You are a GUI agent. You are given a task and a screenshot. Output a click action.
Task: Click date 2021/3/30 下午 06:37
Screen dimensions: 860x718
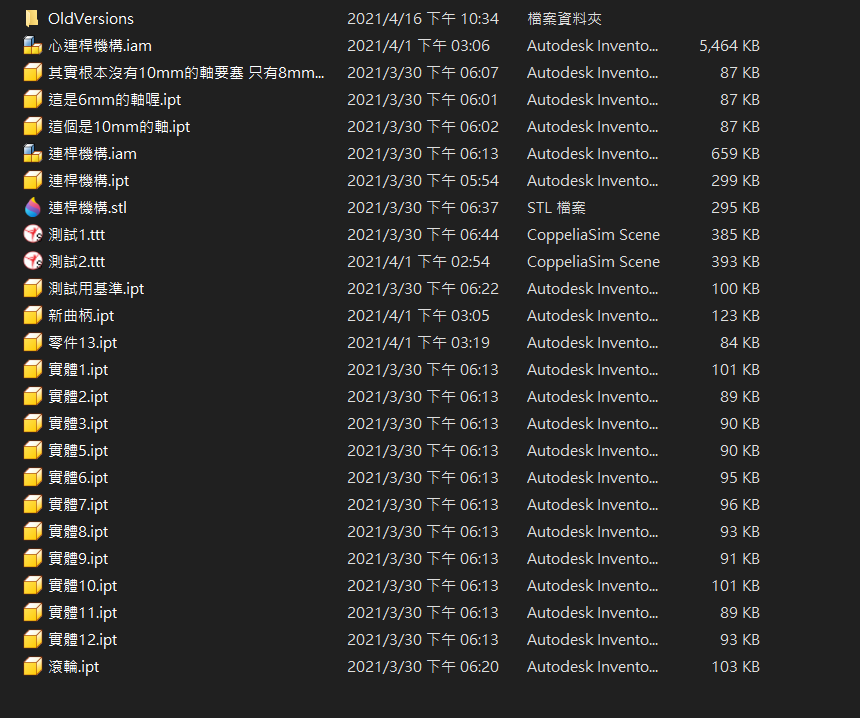423,207
